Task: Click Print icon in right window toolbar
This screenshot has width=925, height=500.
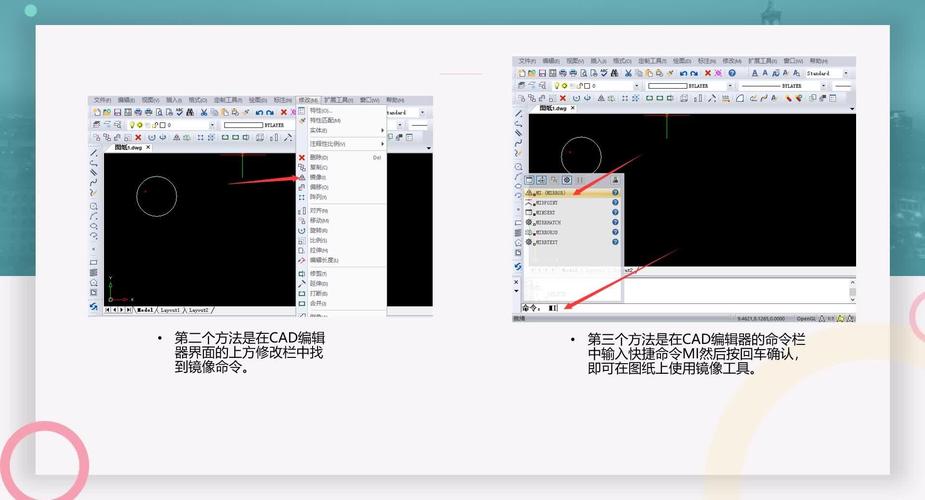Action: 563,73
